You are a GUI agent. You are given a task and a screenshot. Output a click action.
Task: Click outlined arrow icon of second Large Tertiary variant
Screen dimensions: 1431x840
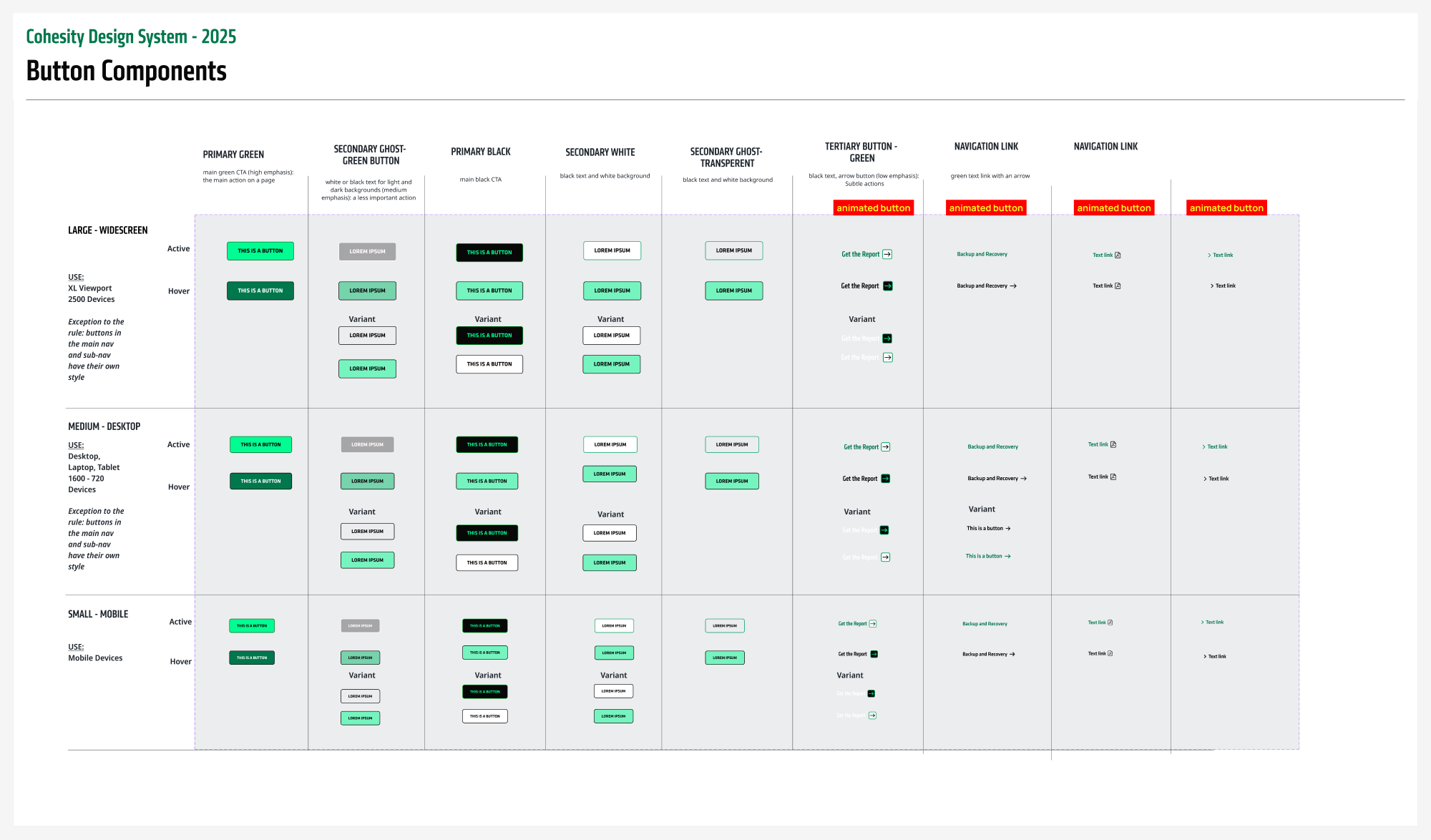coord(888,357)
